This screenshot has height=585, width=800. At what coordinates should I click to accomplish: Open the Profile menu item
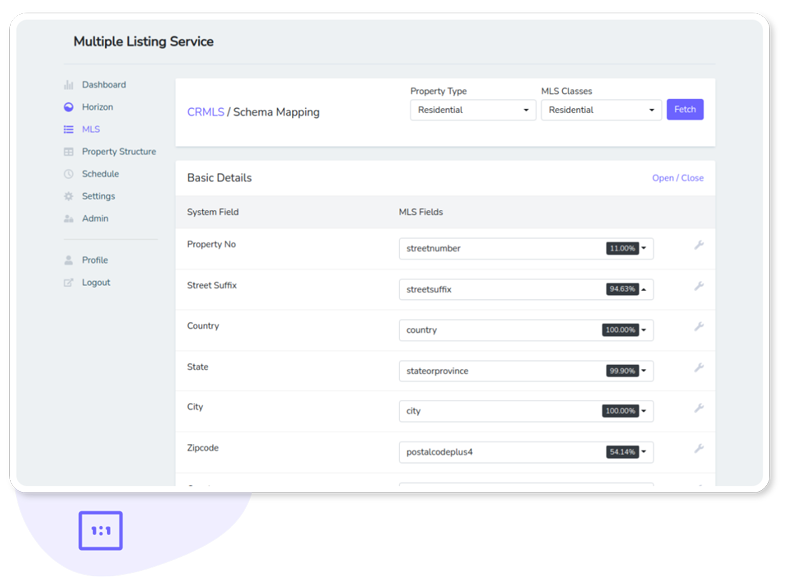94,260
